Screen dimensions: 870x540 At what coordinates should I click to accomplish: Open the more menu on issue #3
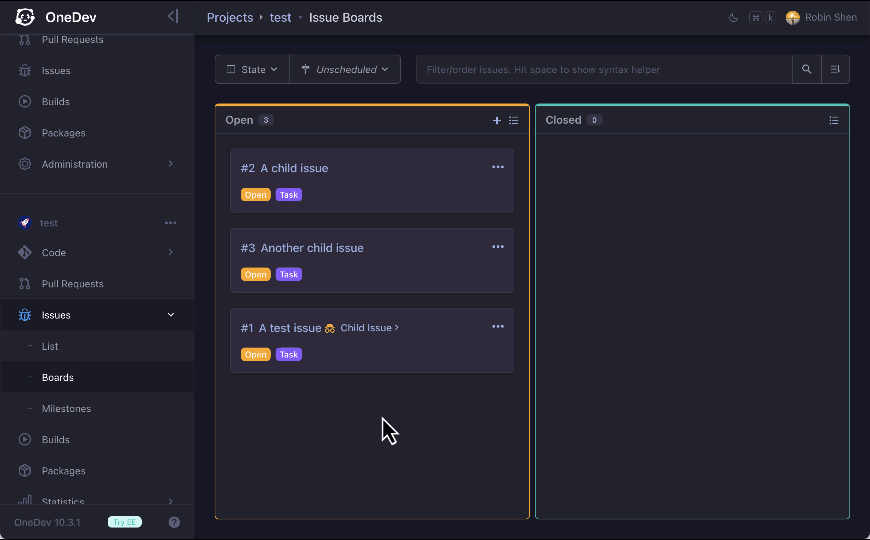[x=498, y=247]
